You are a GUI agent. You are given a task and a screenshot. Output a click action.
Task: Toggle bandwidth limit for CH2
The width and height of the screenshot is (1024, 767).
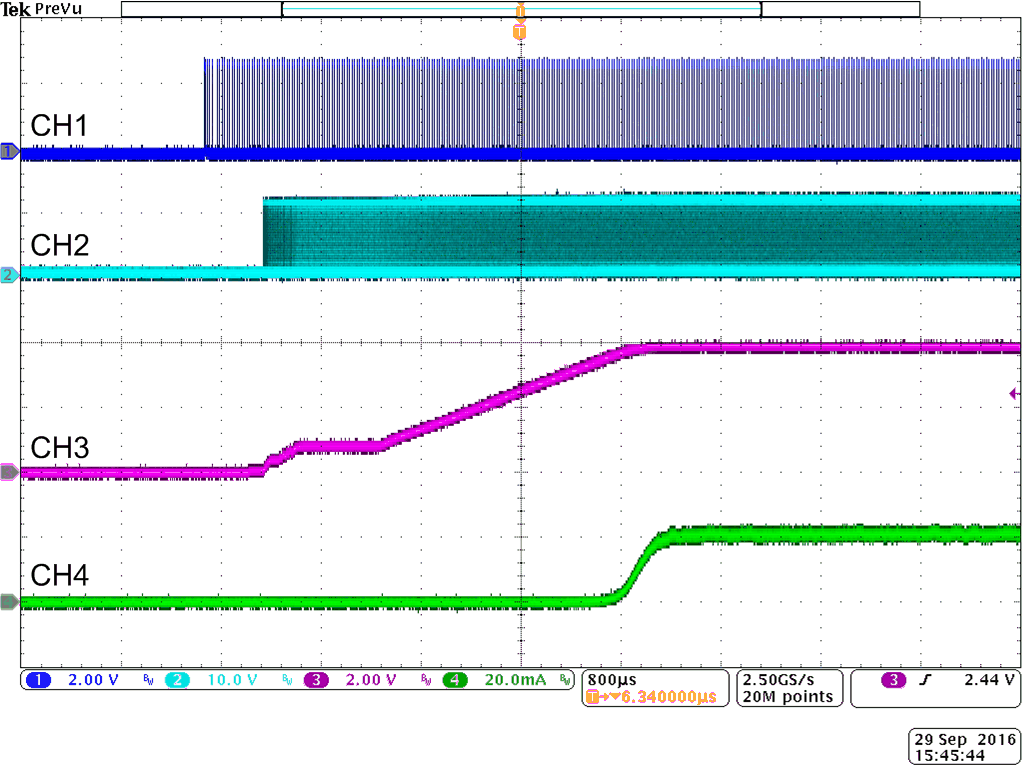tap(286, 680)
